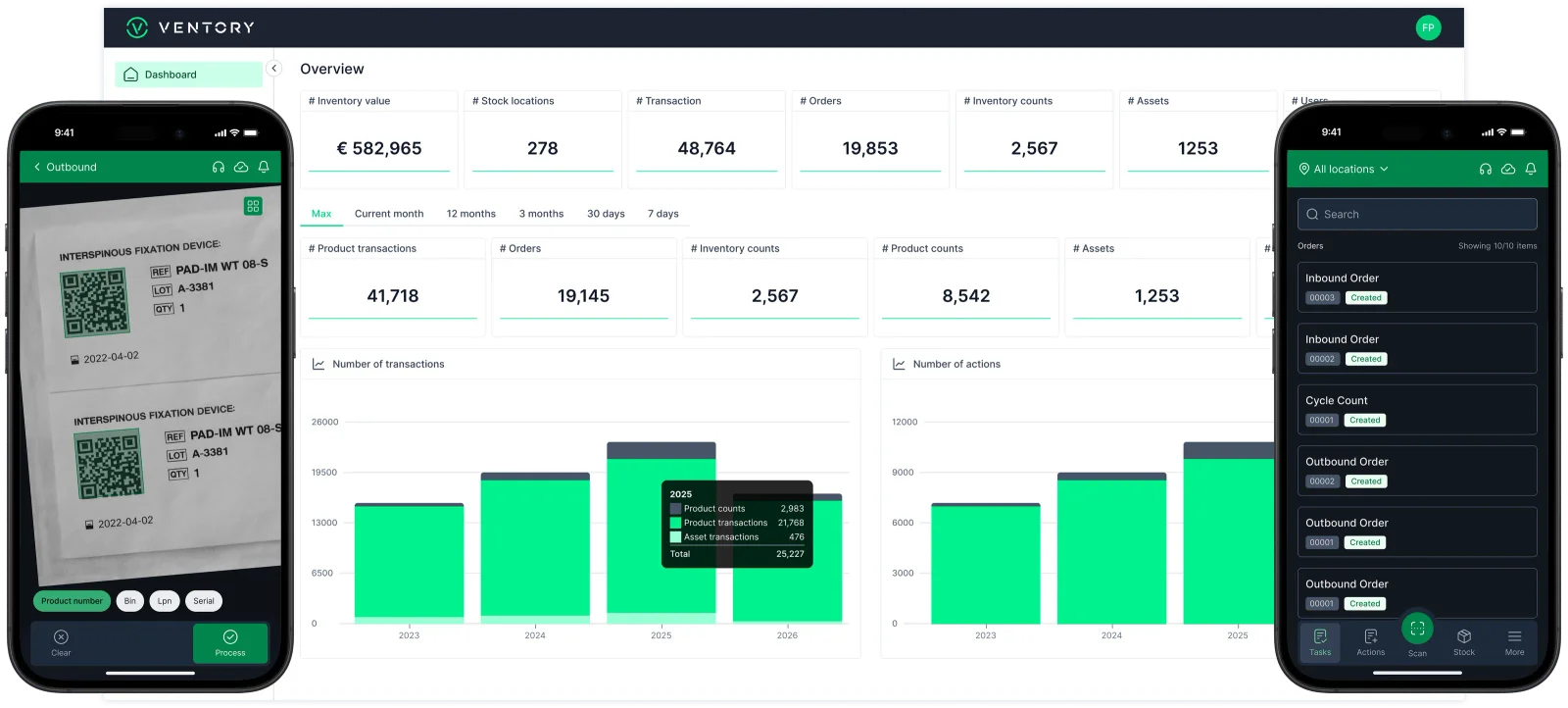The height and width of the screenshot is (708, 1568).
Task: Open Inbound Order 00003
Action: (x=1417, y=287)
